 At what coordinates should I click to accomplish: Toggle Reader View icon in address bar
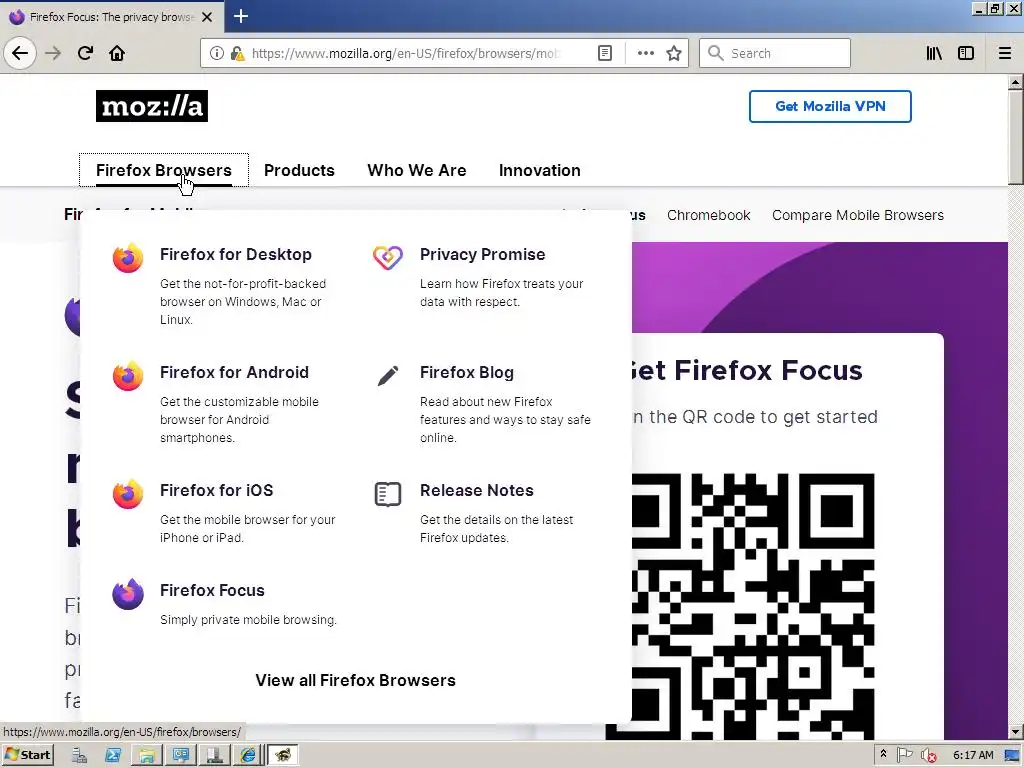point(605,54)
